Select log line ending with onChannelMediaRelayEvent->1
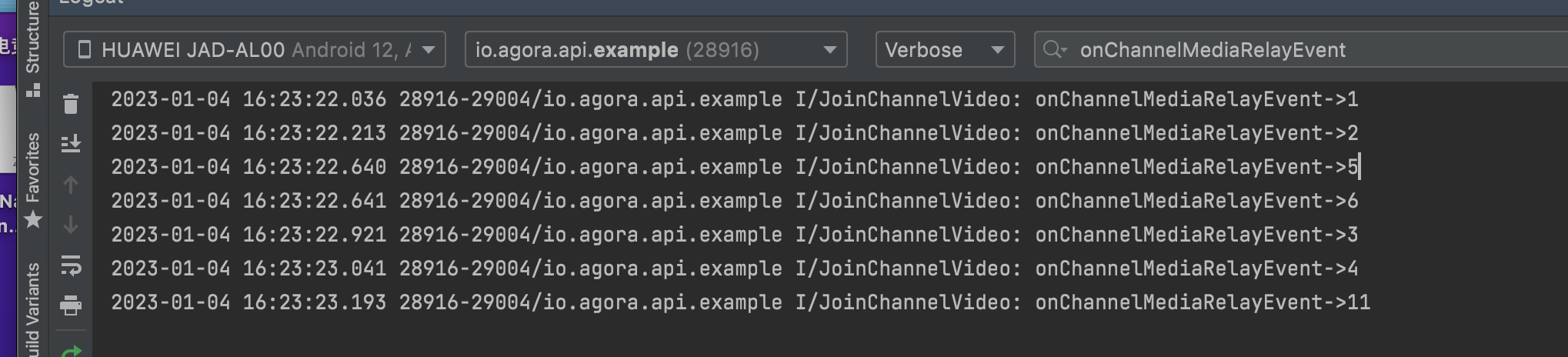 (x=735, y=99)
